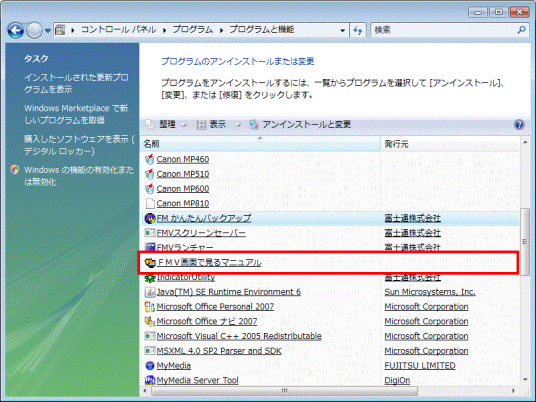Select Microsoft Visual C++ 2005 Redistributable icon
Image resolution: width=536 pixels, height=402 pixels.
click(x=150, y=336)
